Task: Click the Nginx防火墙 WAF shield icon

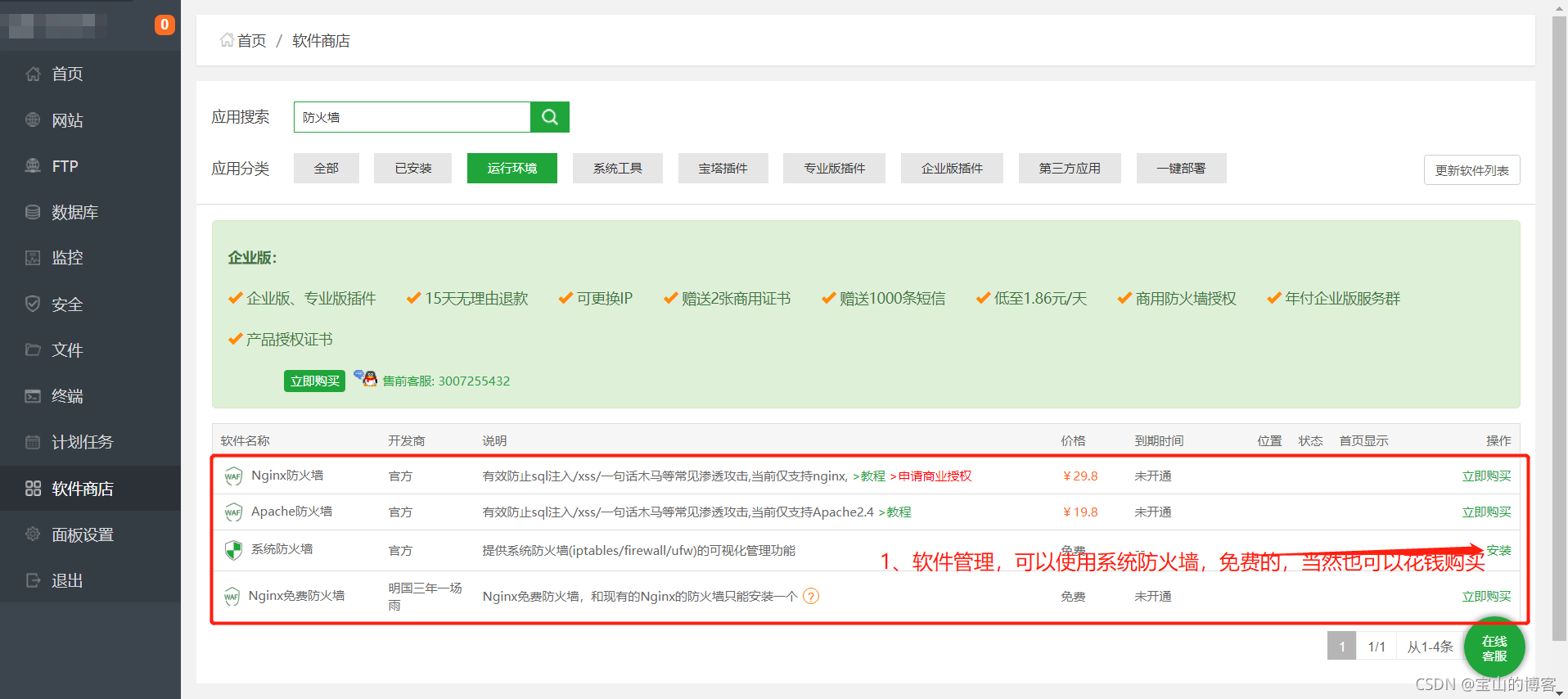Action: pyautogui.click(x=233, y=476)
